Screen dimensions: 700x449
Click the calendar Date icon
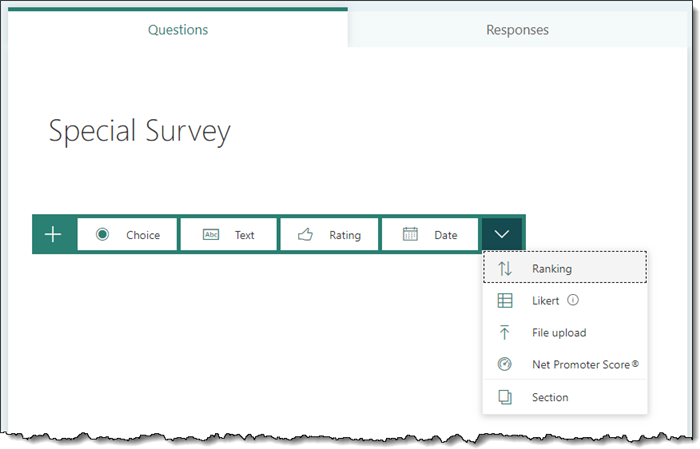tap(410, 235)
